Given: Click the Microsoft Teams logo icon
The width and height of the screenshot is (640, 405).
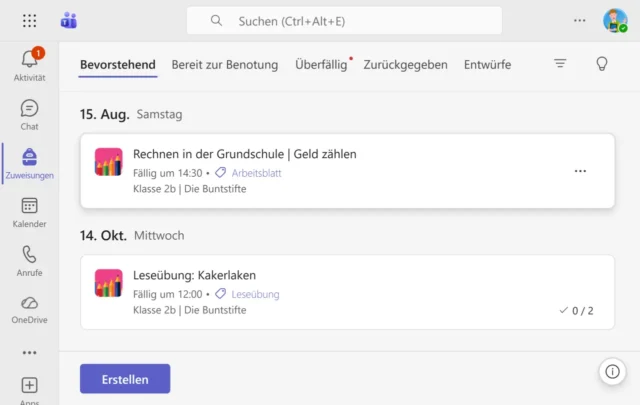Looking at the screenshot, I should click(69, 20).
